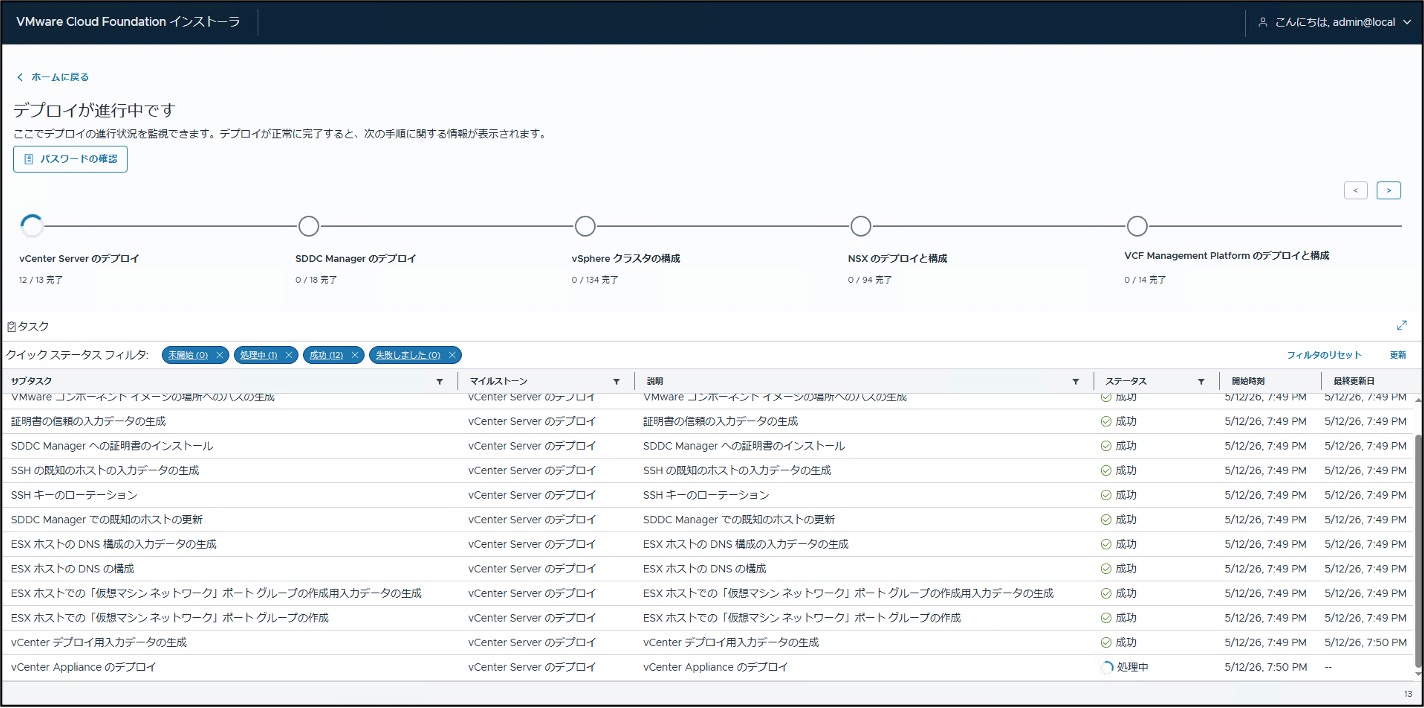Click the 処理中 spinner on vCenter Appliance row

tap(1107, 667)
